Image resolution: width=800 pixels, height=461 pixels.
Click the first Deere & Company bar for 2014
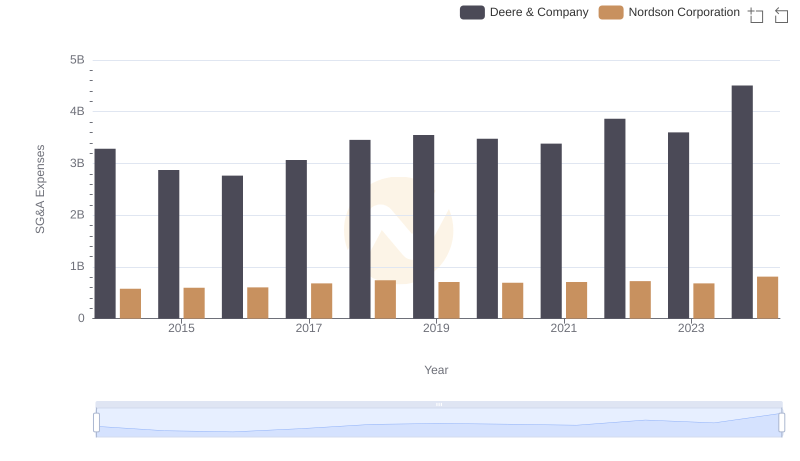105,234
